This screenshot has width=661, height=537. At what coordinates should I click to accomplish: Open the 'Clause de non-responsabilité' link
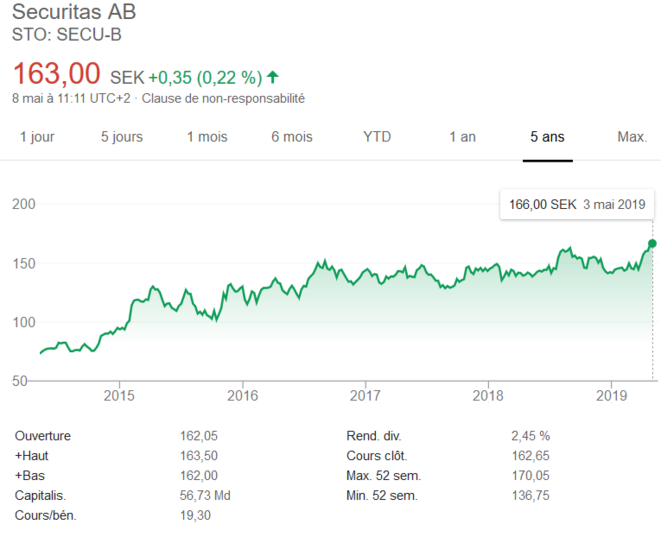click(223, 99)
